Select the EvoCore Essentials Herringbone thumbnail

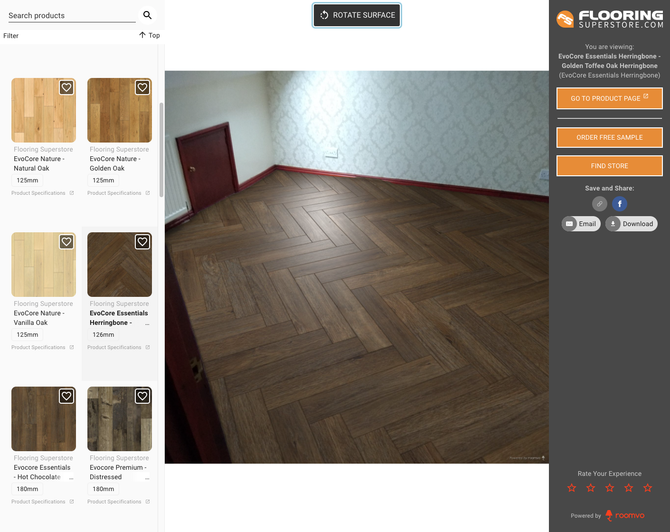119,265
